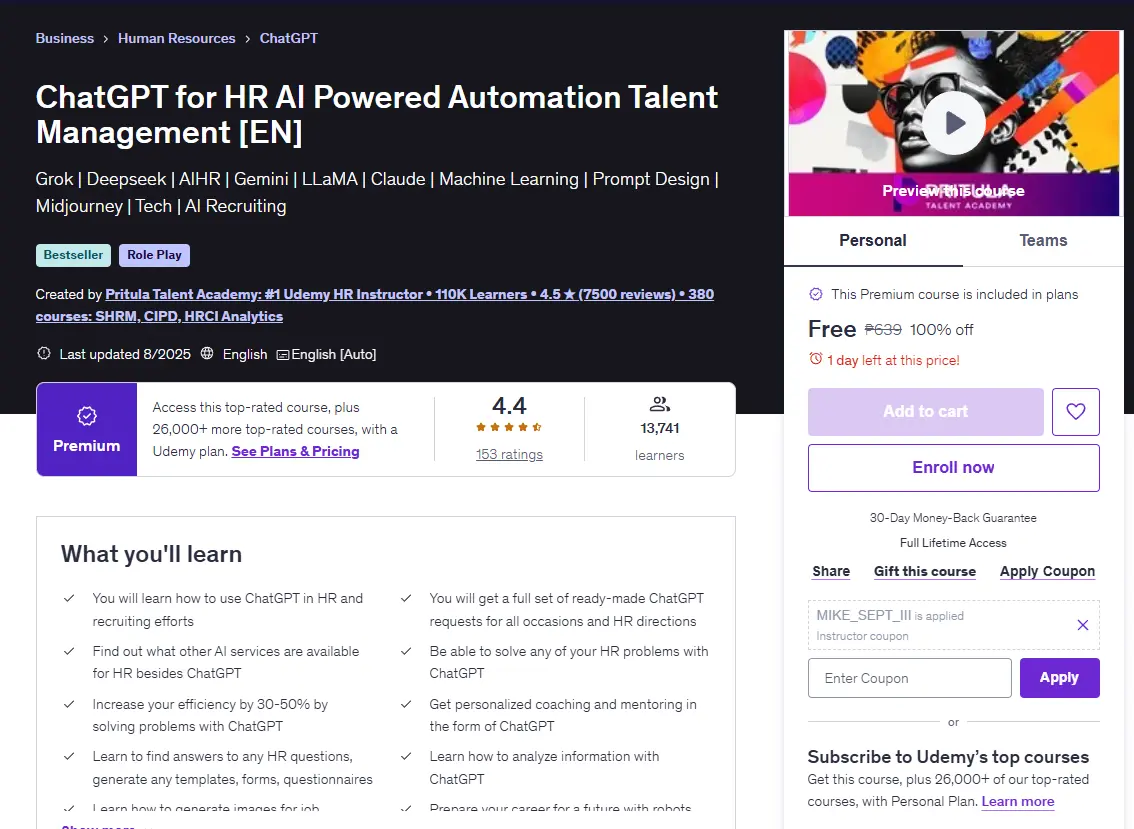1134x829 pixels.
Task: Click 'Subscribe to Udemy's top courses' heading
Action: coord(948,757)
